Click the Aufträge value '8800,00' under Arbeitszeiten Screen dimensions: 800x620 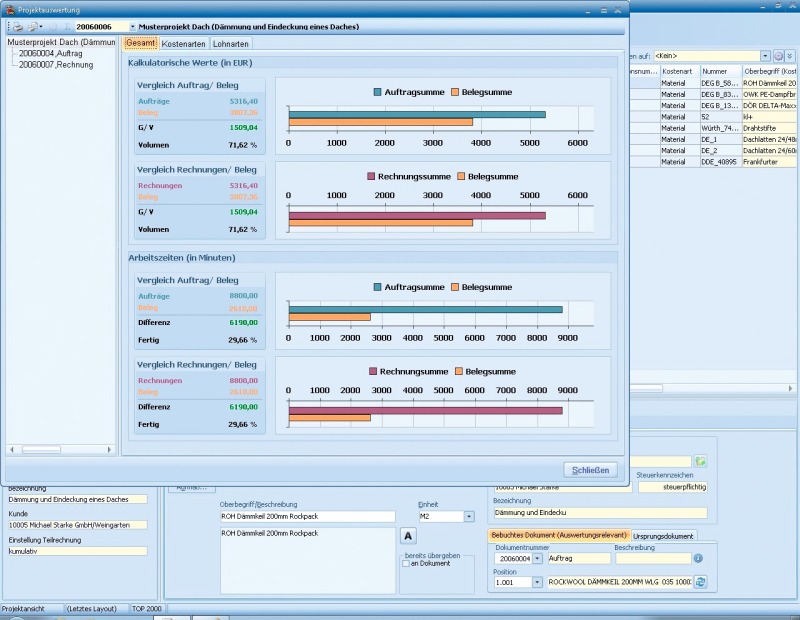(x=243, y=296)
